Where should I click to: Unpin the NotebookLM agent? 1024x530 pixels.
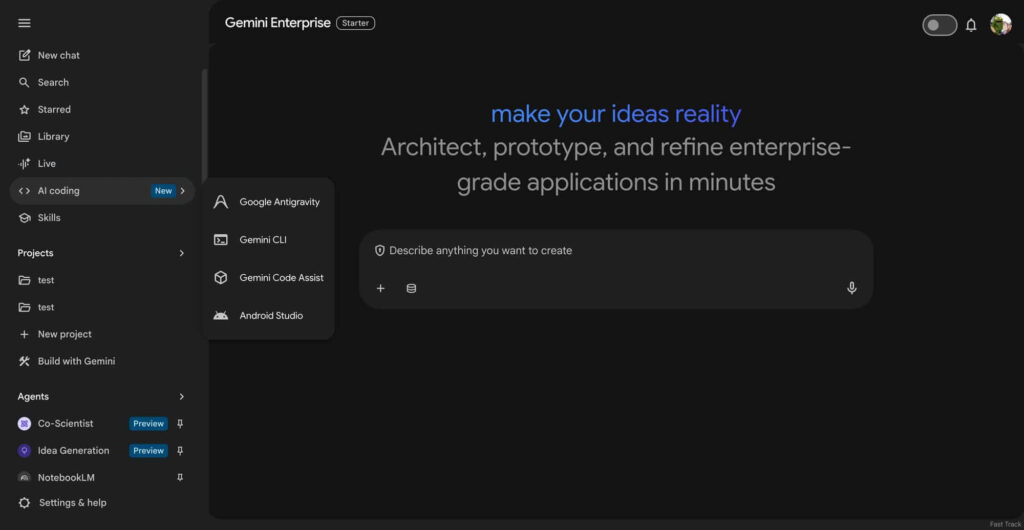(180, 478)
